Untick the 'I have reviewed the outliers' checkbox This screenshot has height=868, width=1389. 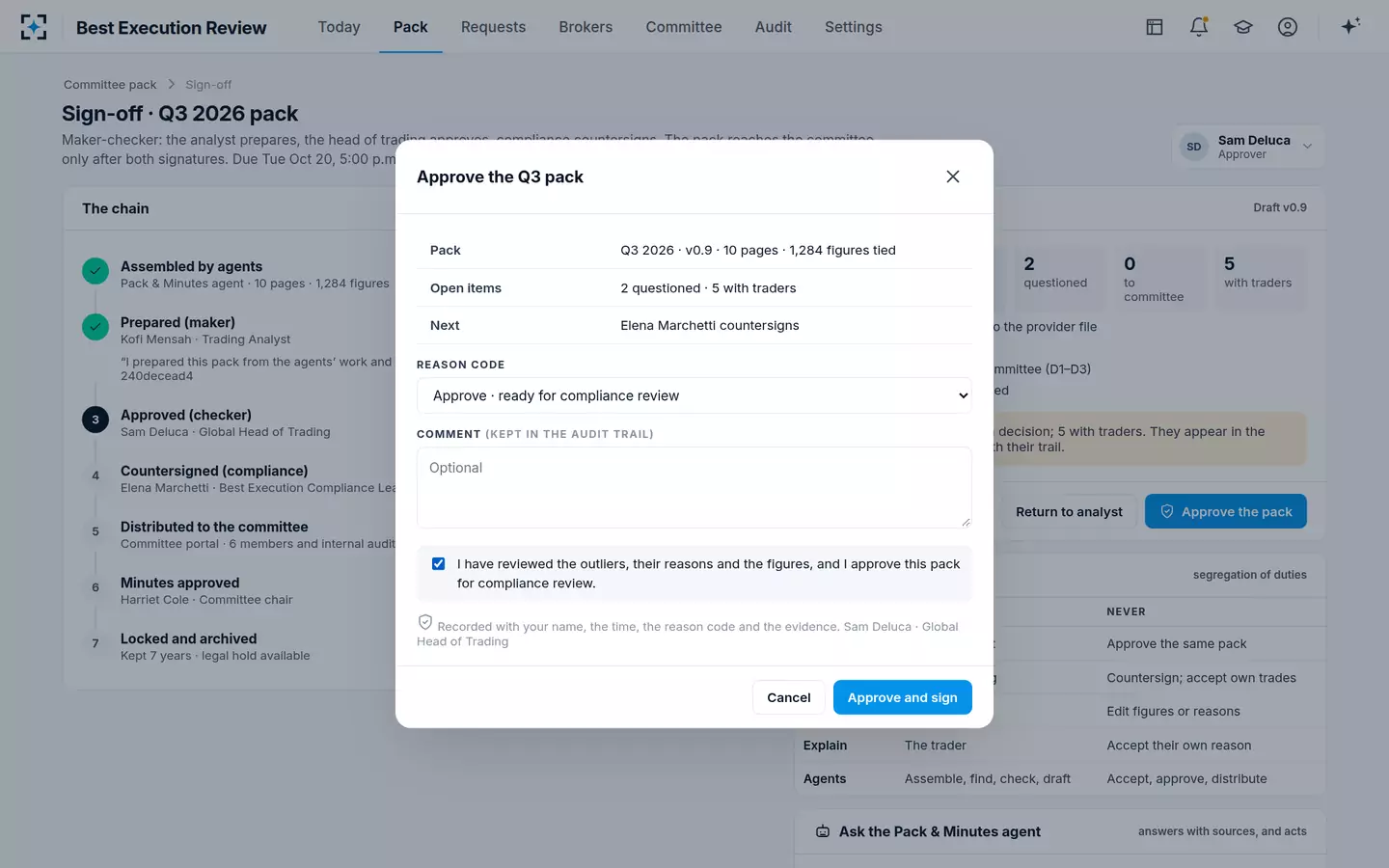point(439,564)
